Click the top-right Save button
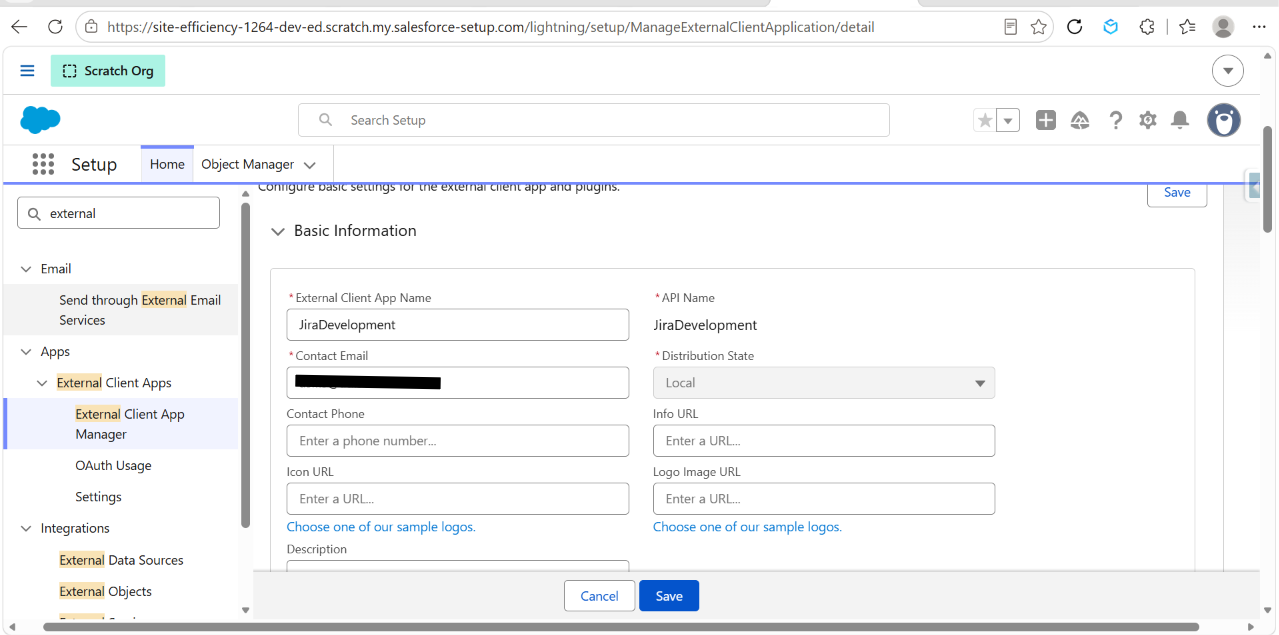 click(x=1177, y=193)
